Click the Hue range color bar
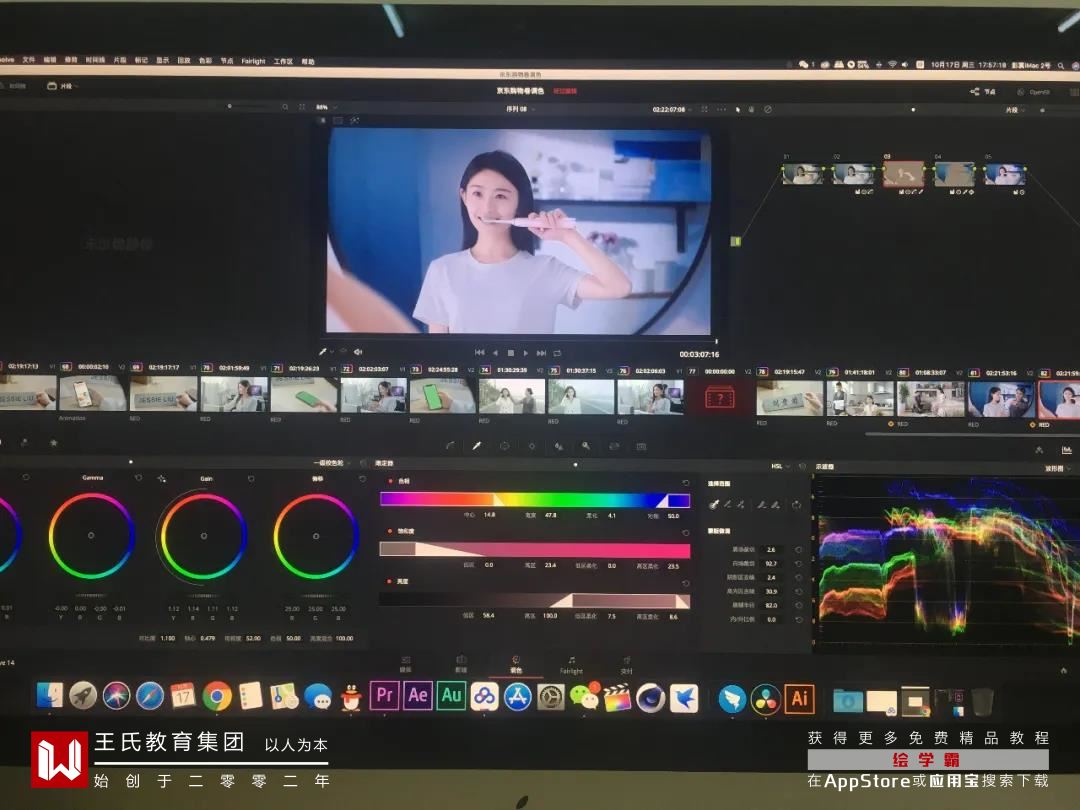1080x810 pixels. [x=534, y=499]
